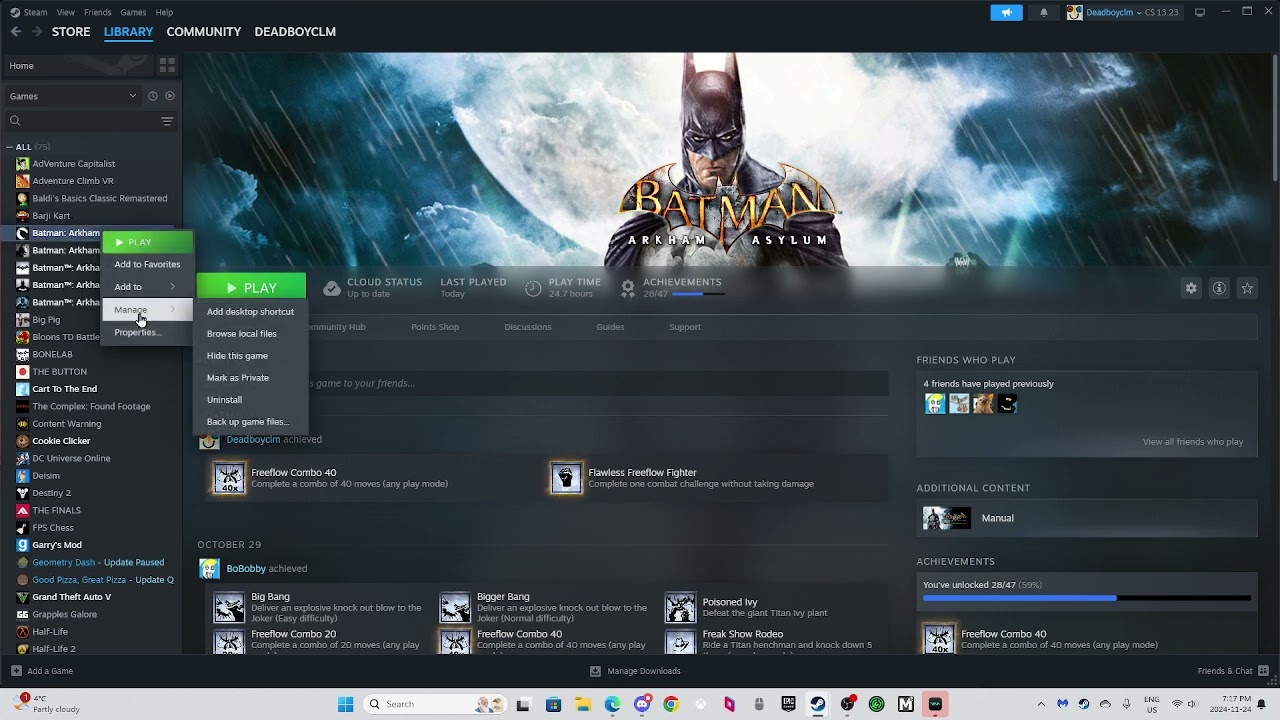The width and height of the screenshot is (1280, 720).
Task: Click the Garry's Mod game icon
Action: pos(22,545)
